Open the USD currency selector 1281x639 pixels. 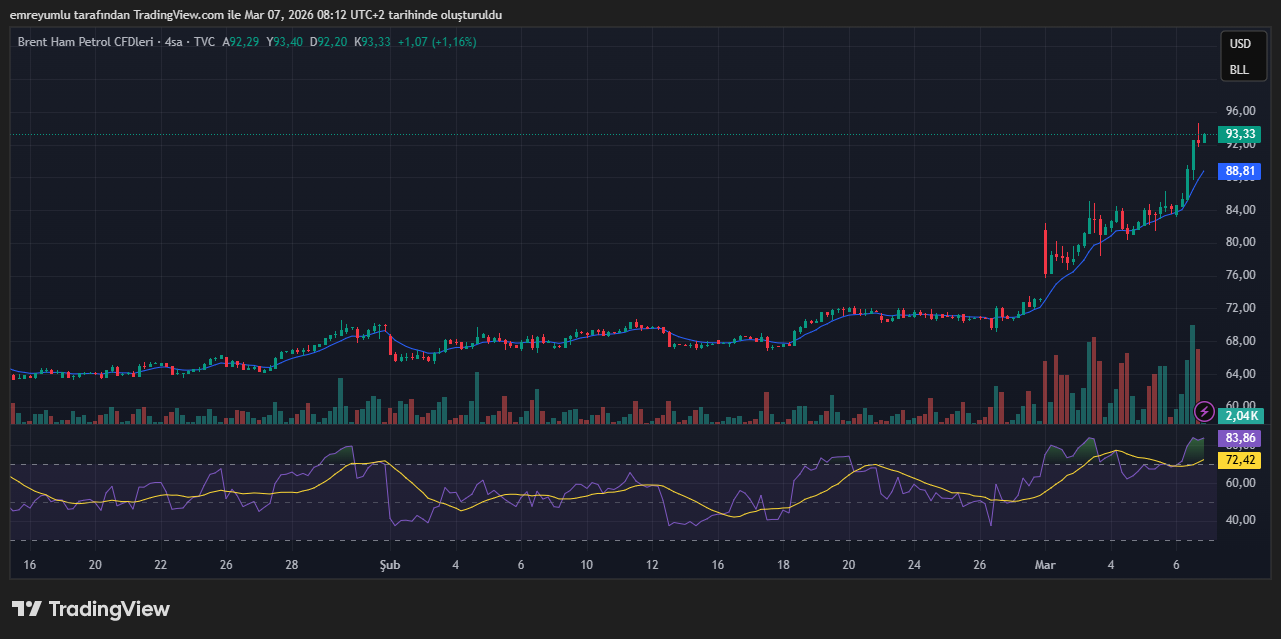[1240, 44]
